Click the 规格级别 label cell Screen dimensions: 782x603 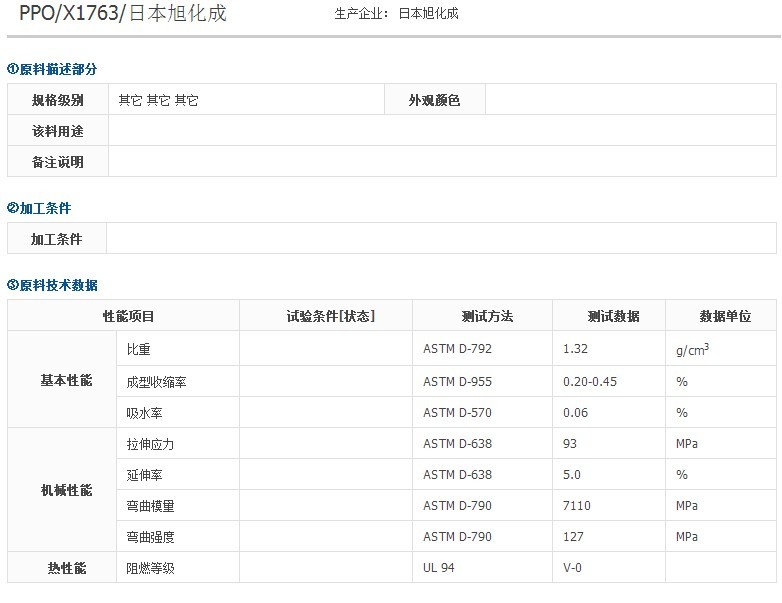click(58, 100)
